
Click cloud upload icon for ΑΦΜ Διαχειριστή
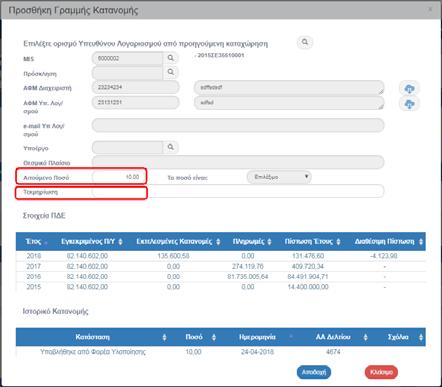click(409, 89)
